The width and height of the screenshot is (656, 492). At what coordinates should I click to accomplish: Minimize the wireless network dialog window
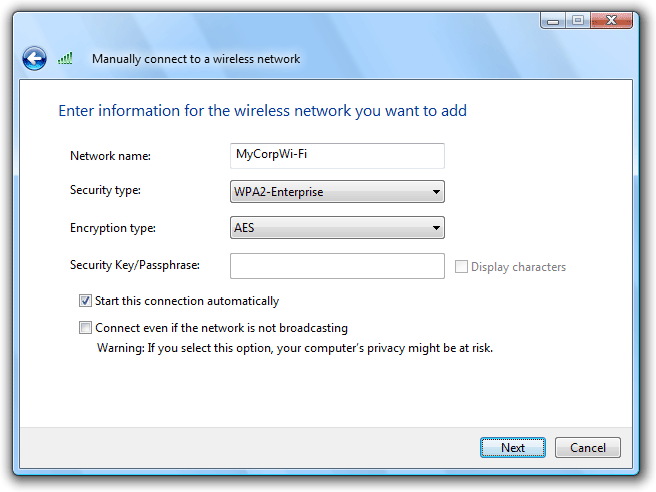[553, 20]
